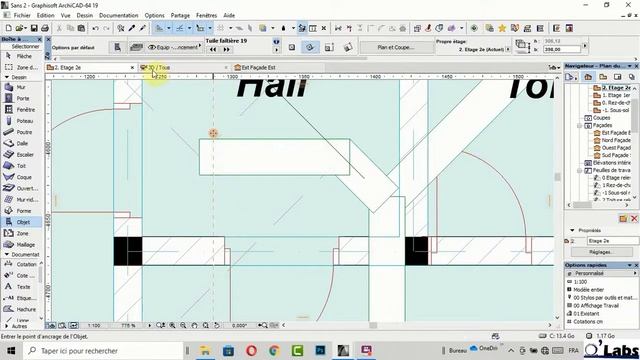Open Nord Façade in navigator
The image size is (640, 360).
pyautogui.click(x=612, y=140)
